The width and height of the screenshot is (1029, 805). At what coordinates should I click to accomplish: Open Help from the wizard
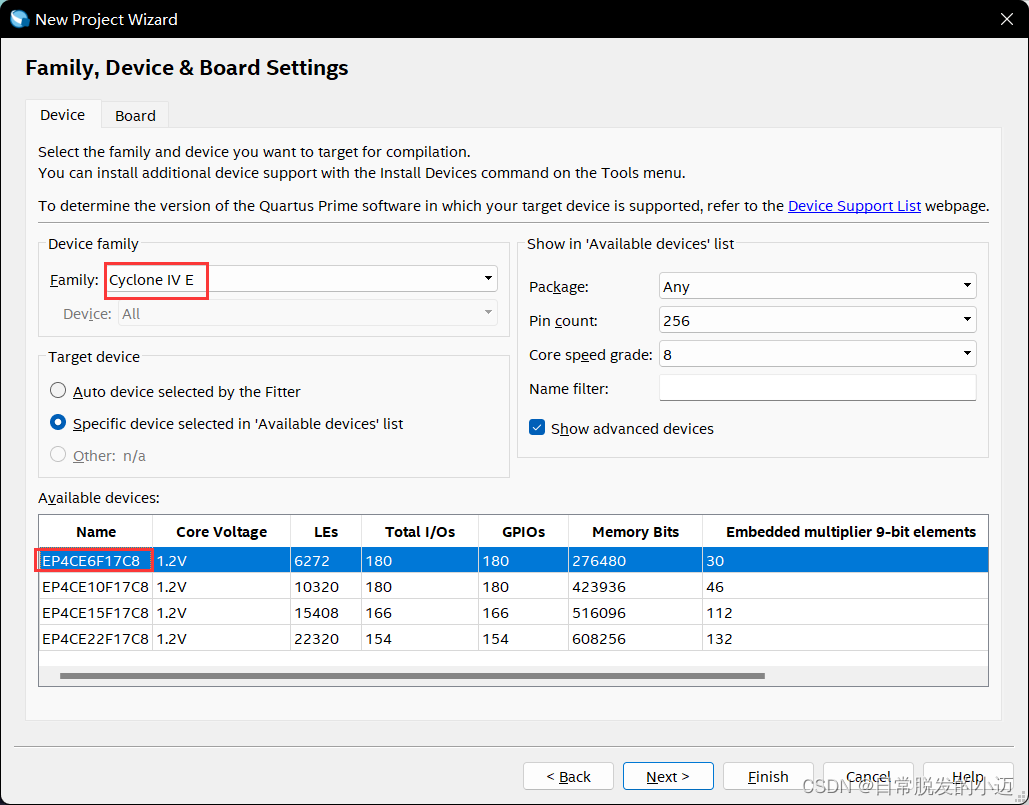[x=968, y=776]
